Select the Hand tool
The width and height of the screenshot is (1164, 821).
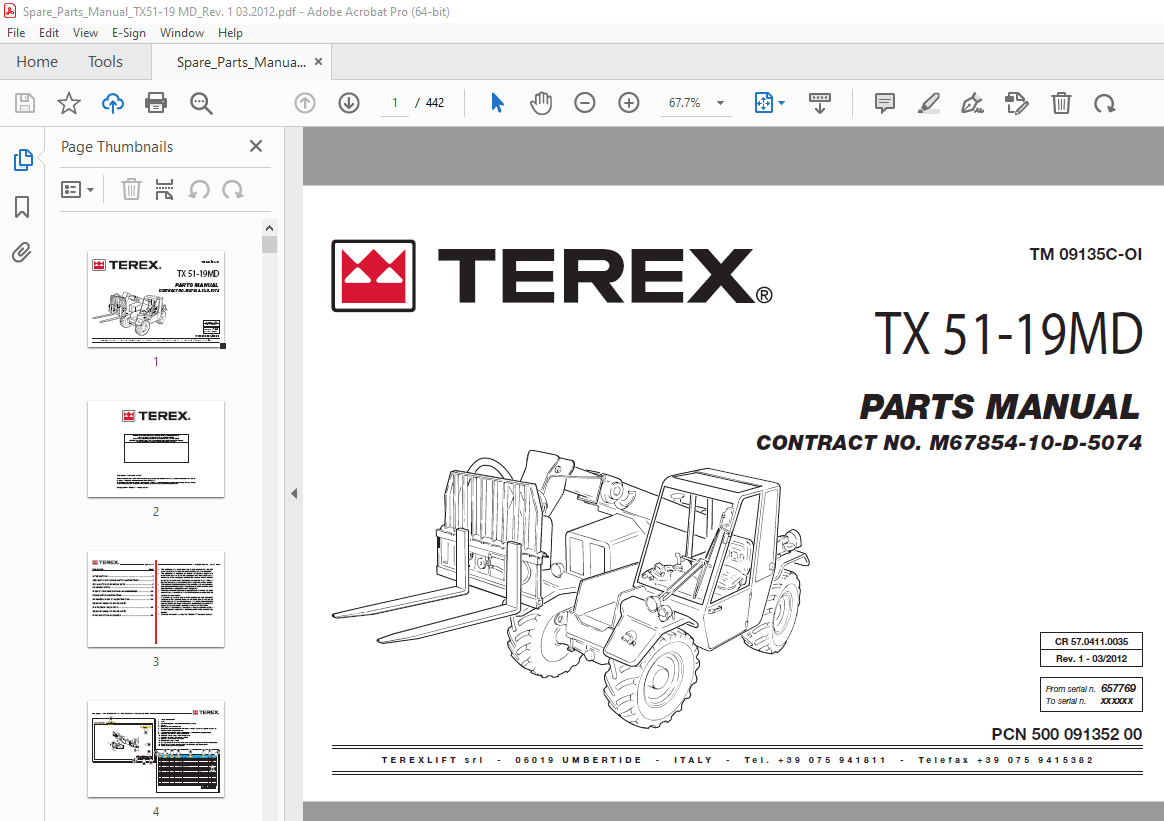(540, 102)
